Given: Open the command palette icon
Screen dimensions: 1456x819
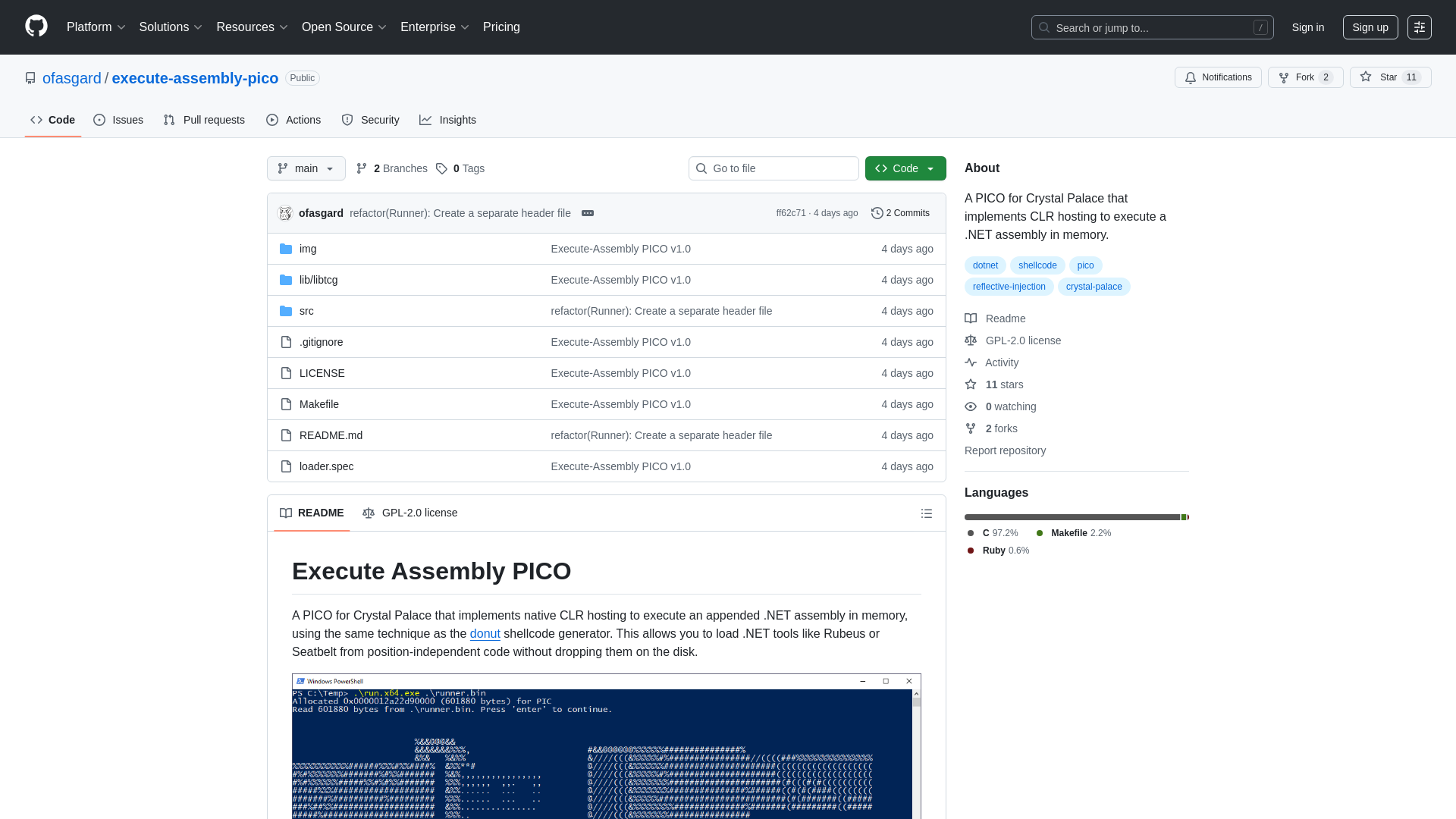Looking at the screenshot, I should (x=1419, y=27).
